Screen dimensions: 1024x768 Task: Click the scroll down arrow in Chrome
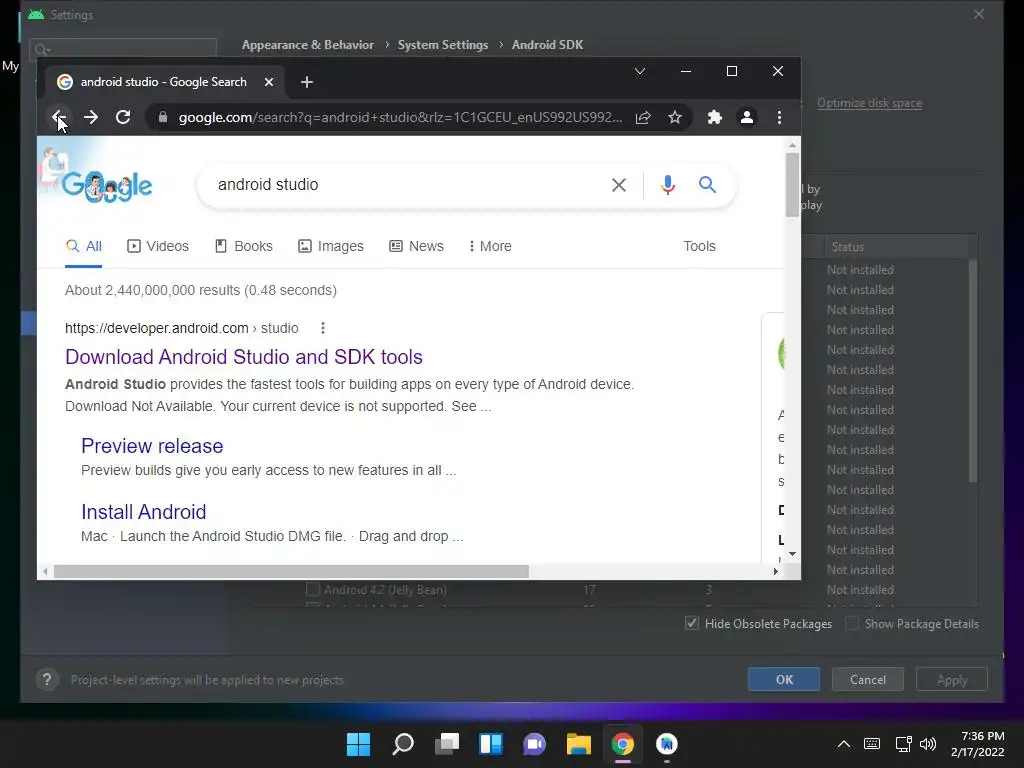(792, 554)
